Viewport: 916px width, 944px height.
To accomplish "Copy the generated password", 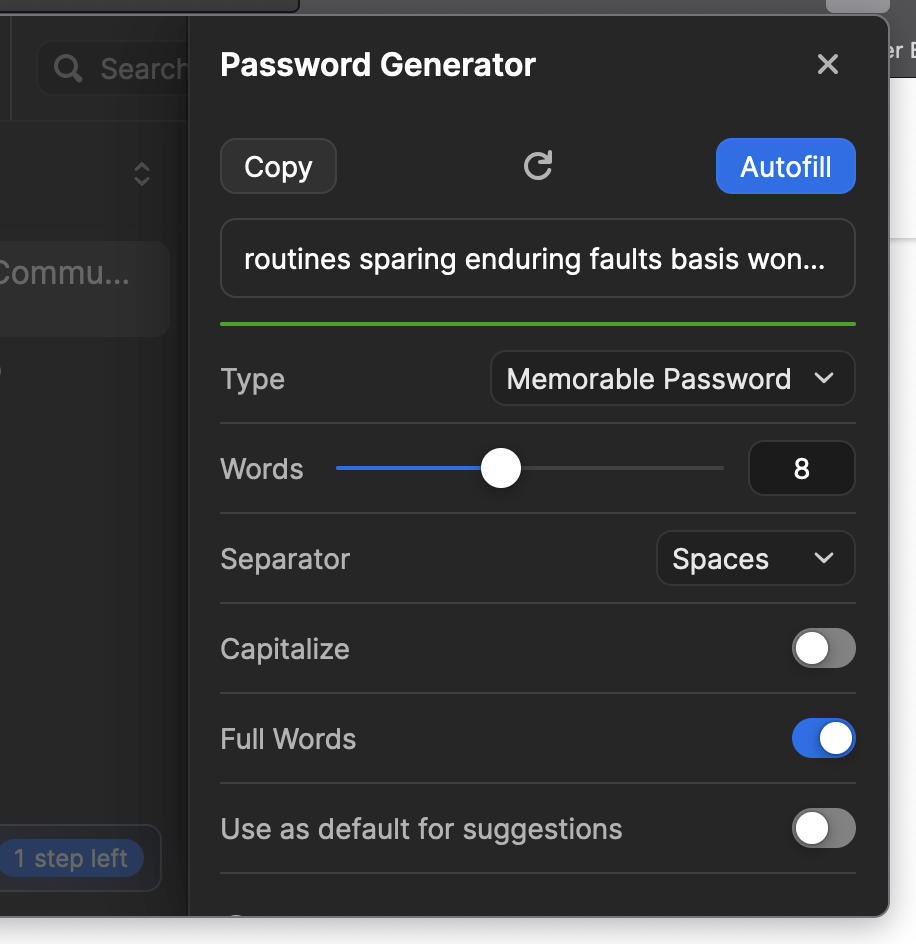I will (x=278, y=166).
